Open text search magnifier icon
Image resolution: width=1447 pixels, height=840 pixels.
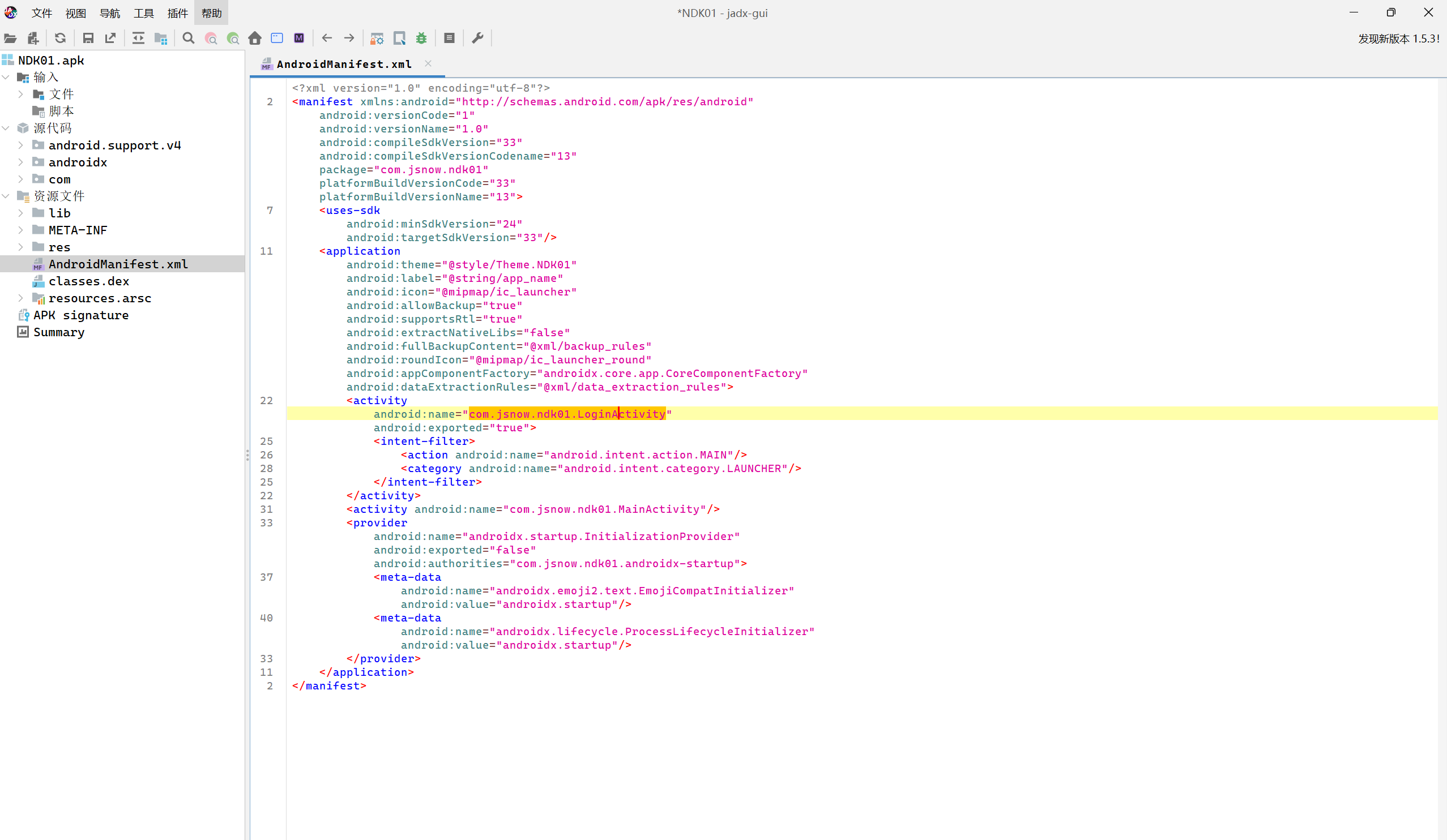[189, 38]
